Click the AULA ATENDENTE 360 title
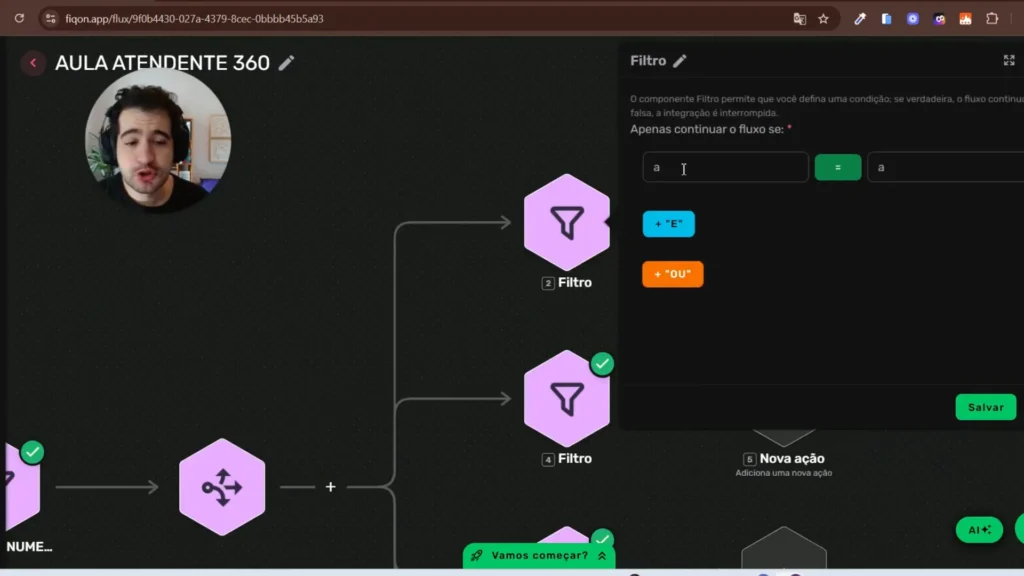 coord(162,63)
